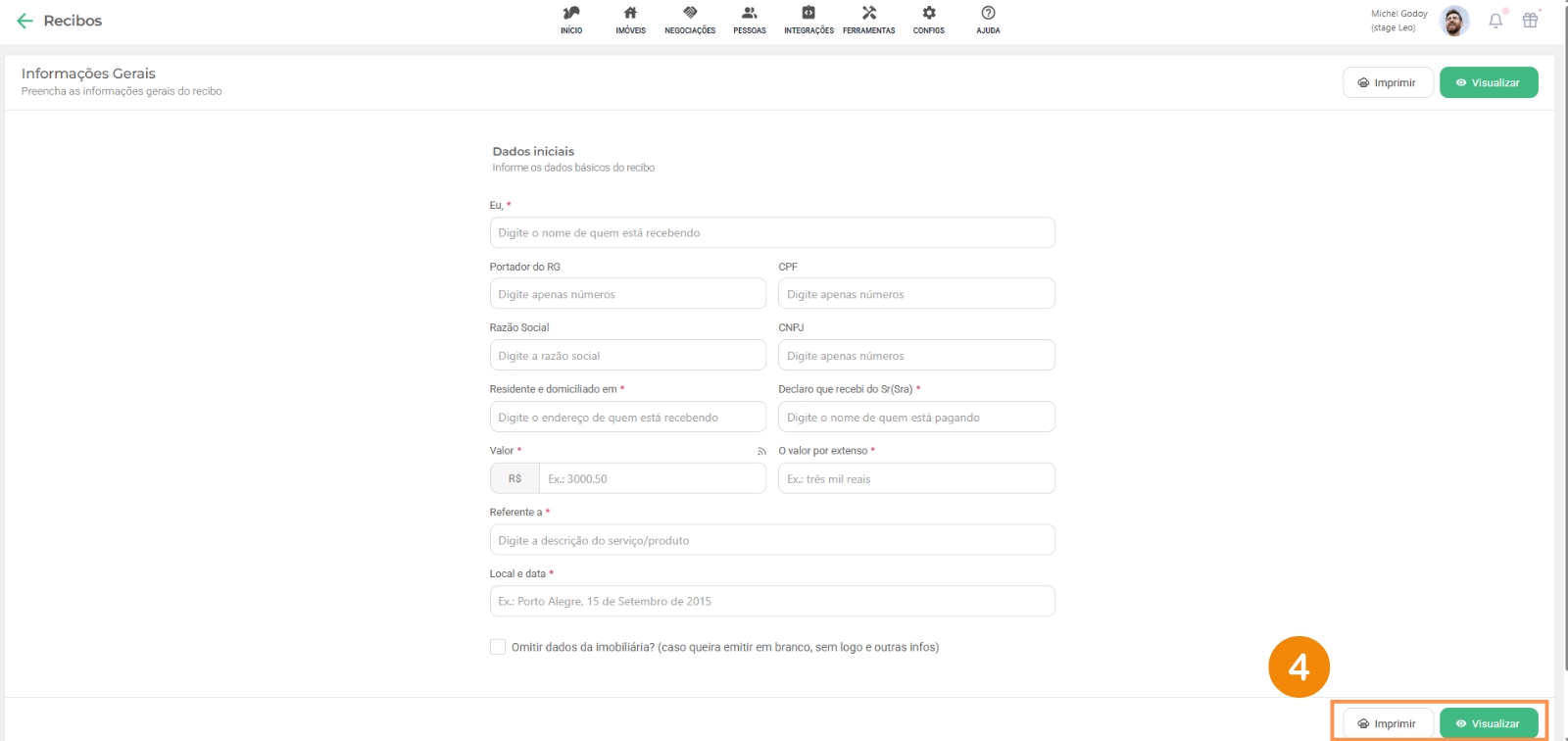Open the user profile avatar

click(x=1454, y=21)
